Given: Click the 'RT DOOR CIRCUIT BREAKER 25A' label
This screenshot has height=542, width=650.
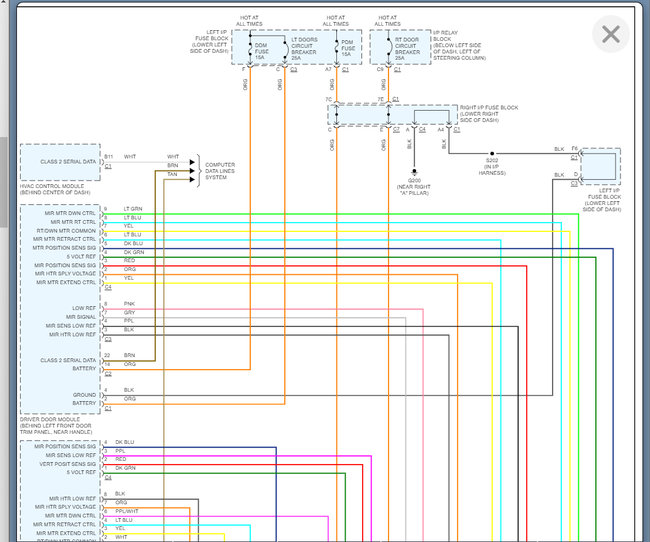Looking at the screenshot, I should 407,49.
